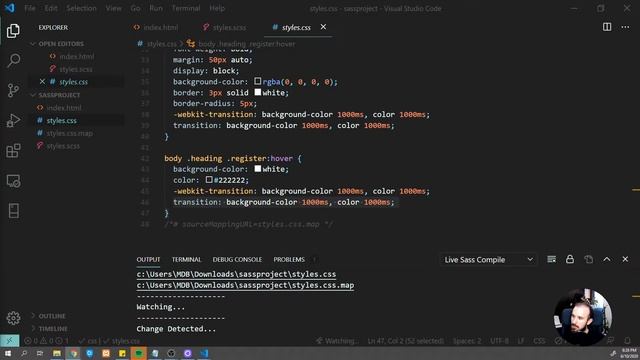Select the Output panel tab

[x=148, y=260]
